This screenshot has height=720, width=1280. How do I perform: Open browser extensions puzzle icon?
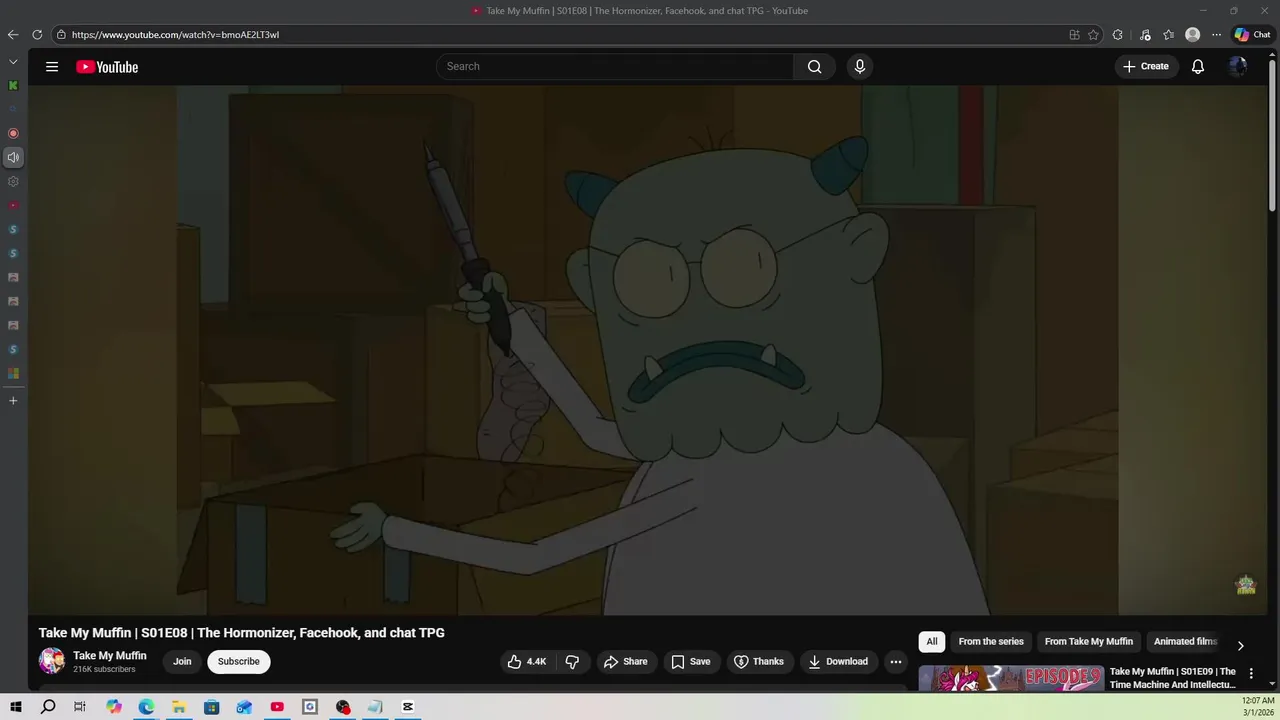1117,34
